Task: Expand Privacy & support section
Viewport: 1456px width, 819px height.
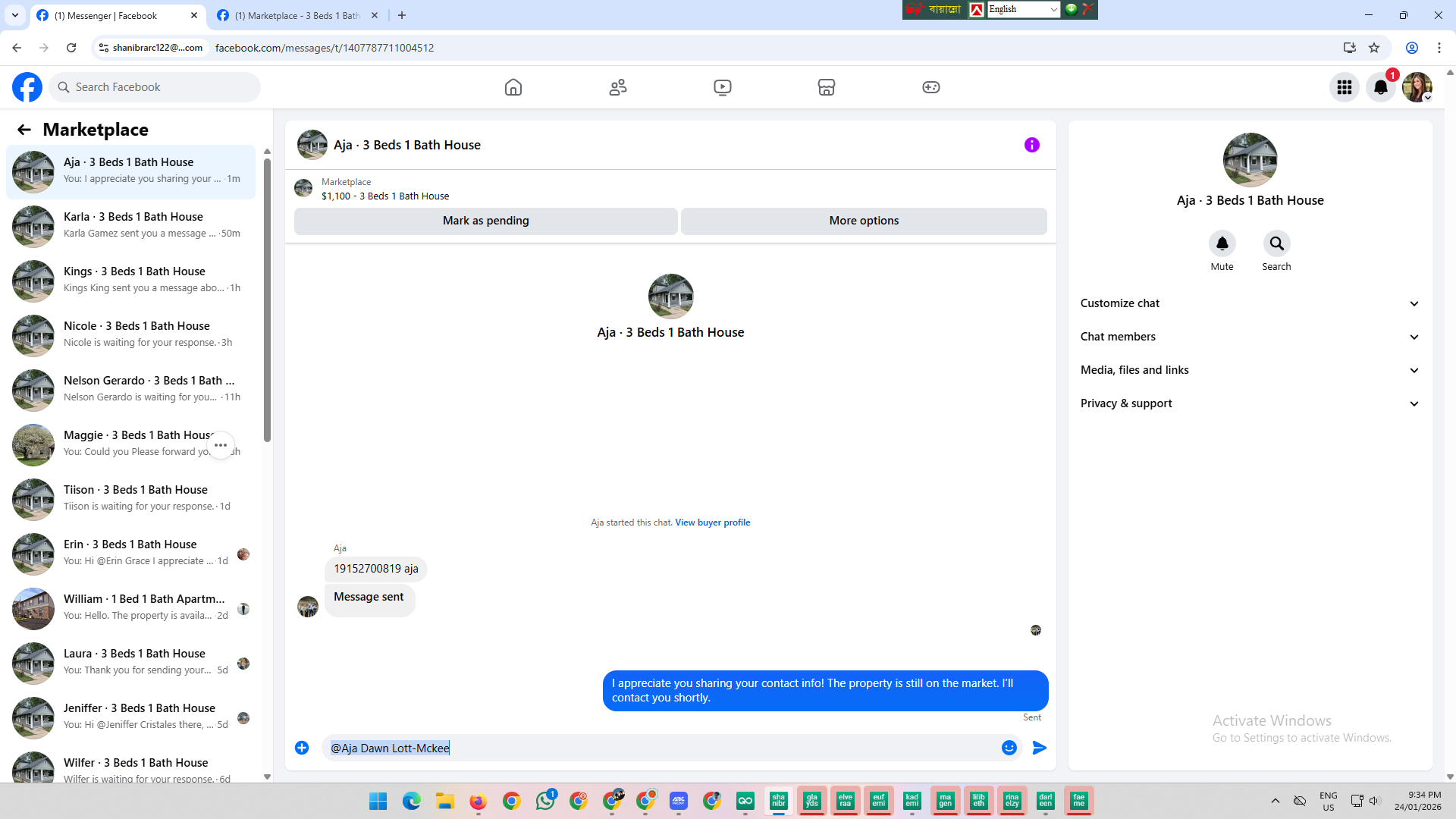Action: [x=1249, y=403]
